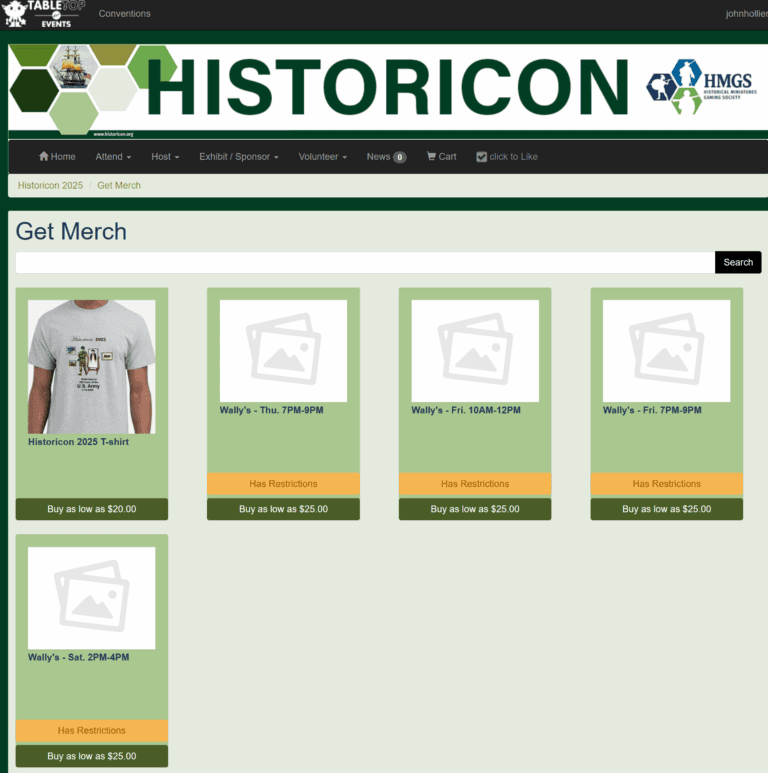This screenshot has height=773, width=768.
Task: Open the Cart icon link
Action: pos(432,157)
